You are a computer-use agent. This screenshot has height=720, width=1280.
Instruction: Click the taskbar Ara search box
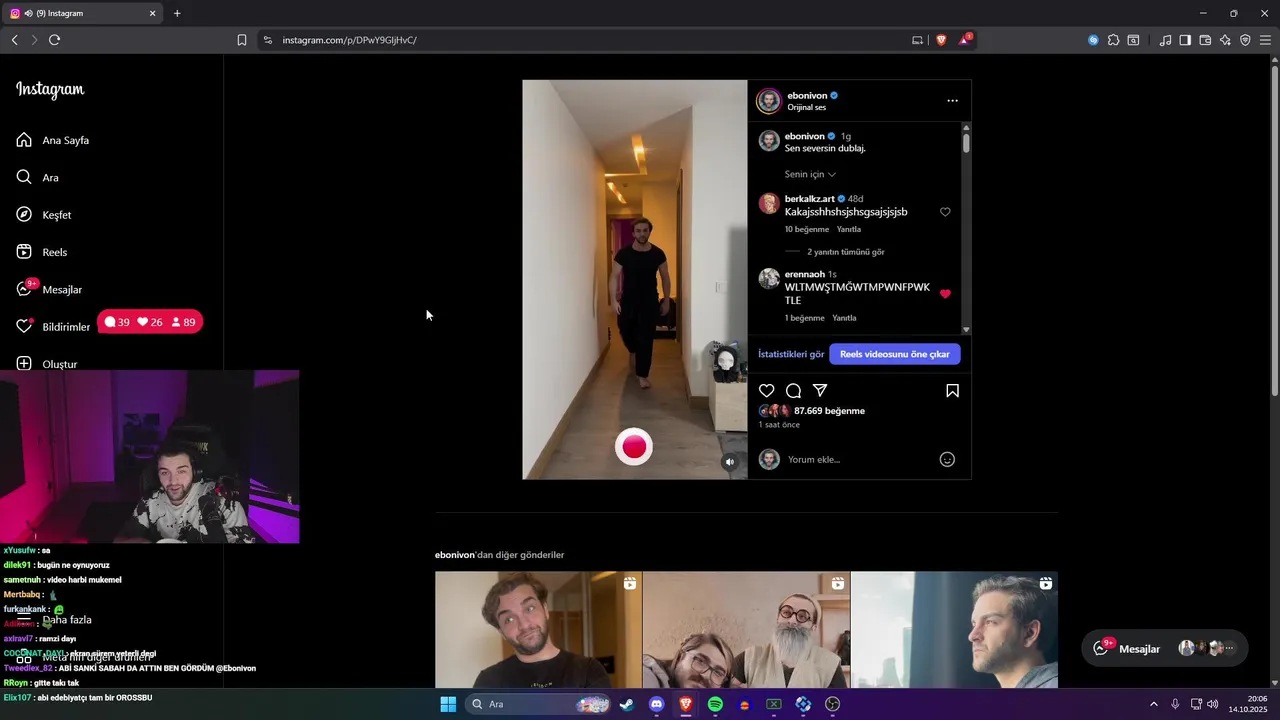538,704
